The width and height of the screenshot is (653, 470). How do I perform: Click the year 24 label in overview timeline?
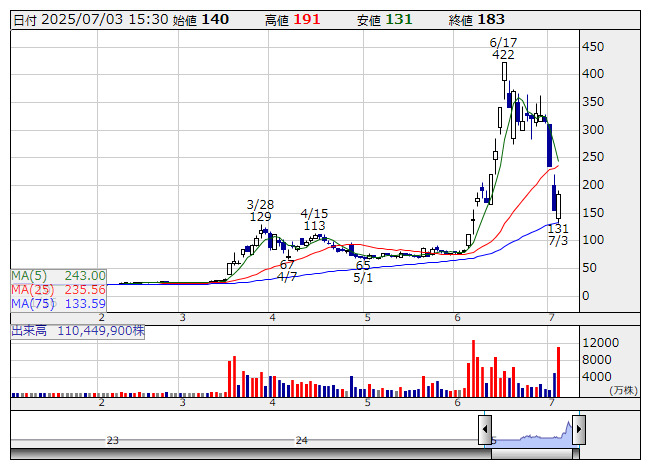coord(302,440)
